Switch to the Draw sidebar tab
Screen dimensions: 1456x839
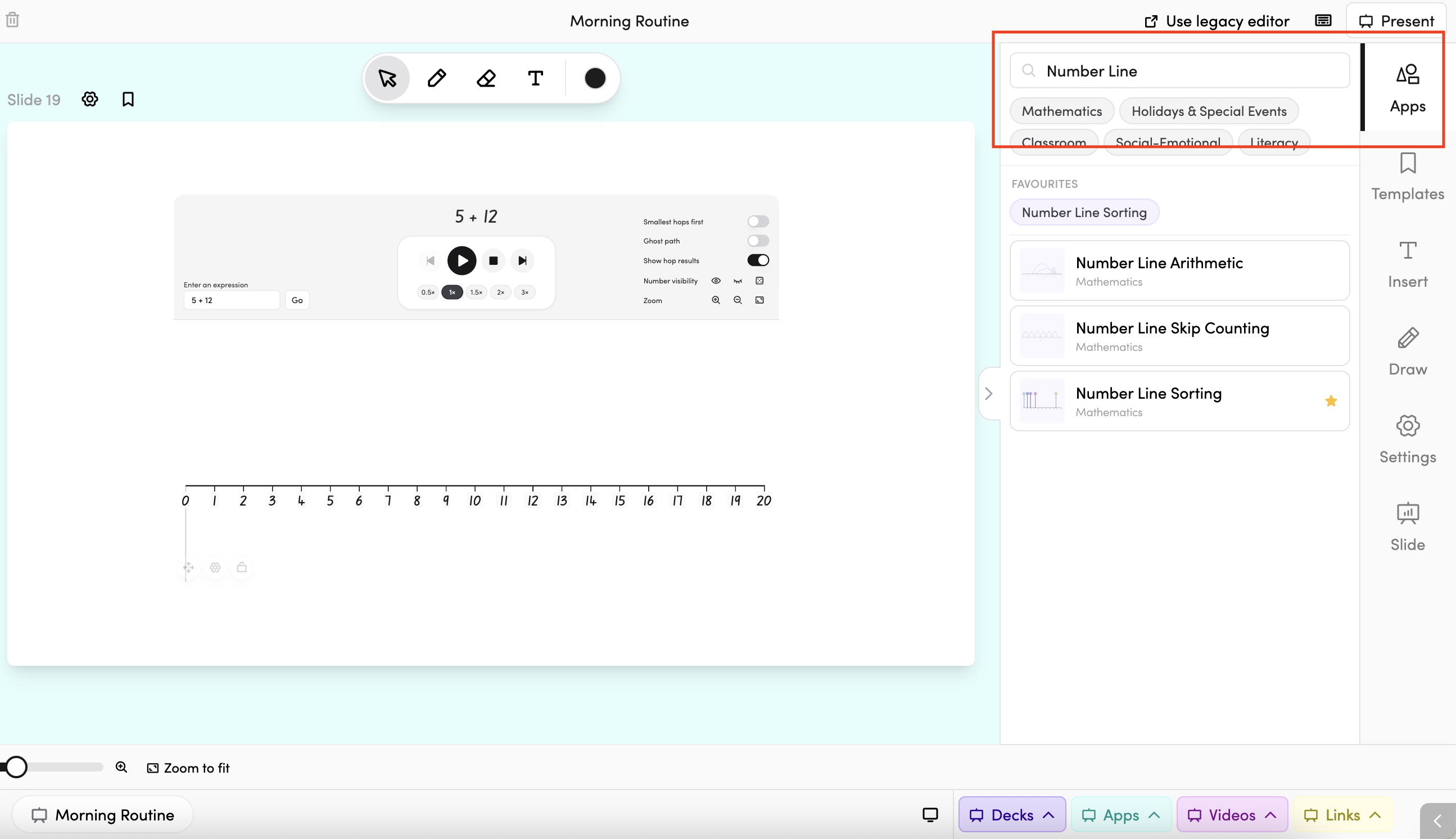[x=1407, y=352]
